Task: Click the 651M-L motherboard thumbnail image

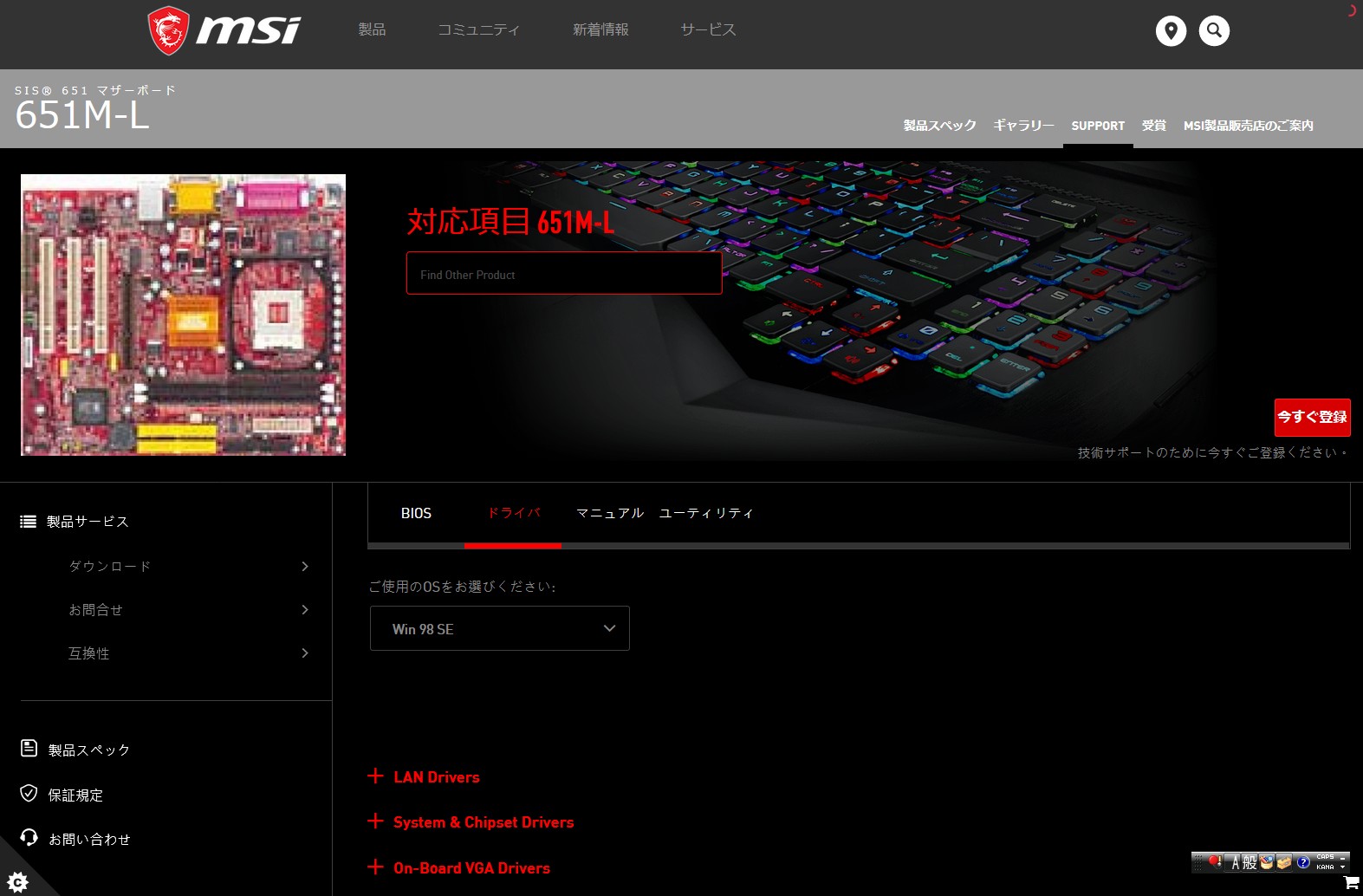Action: [x=183, y=315]
